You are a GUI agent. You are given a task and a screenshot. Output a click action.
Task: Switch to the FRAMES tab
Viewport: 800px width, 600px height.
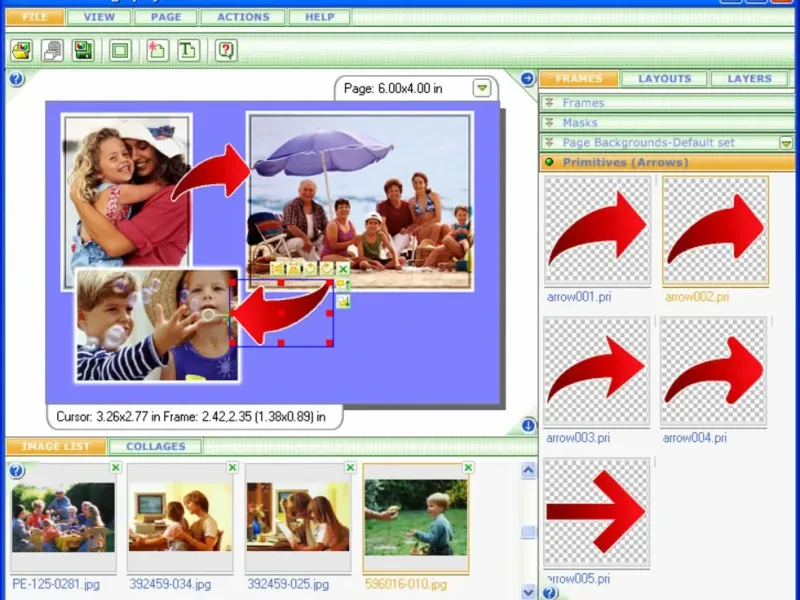579,79
